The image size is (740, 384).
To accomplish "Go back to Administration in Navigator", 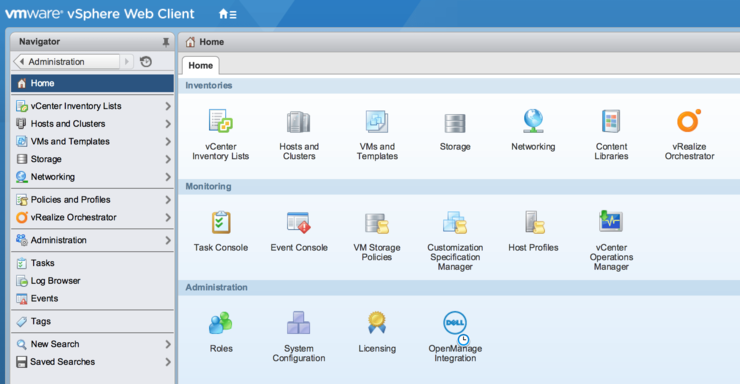I will (x=67, y=62).
